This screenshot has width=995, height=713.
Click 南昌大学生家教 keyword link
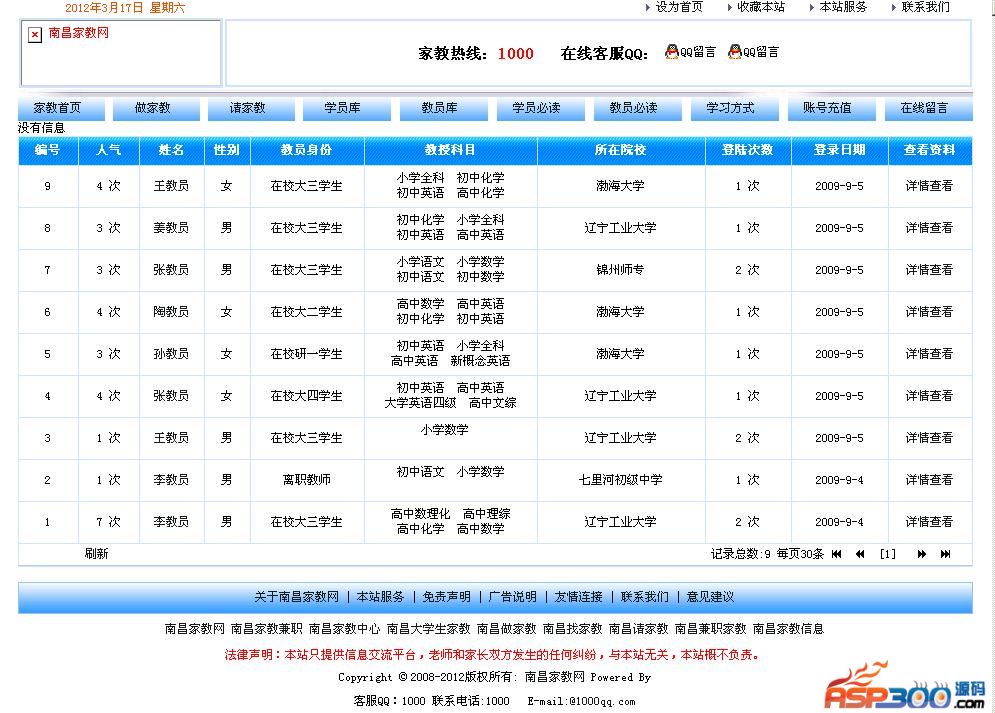(x=428, y=629)
